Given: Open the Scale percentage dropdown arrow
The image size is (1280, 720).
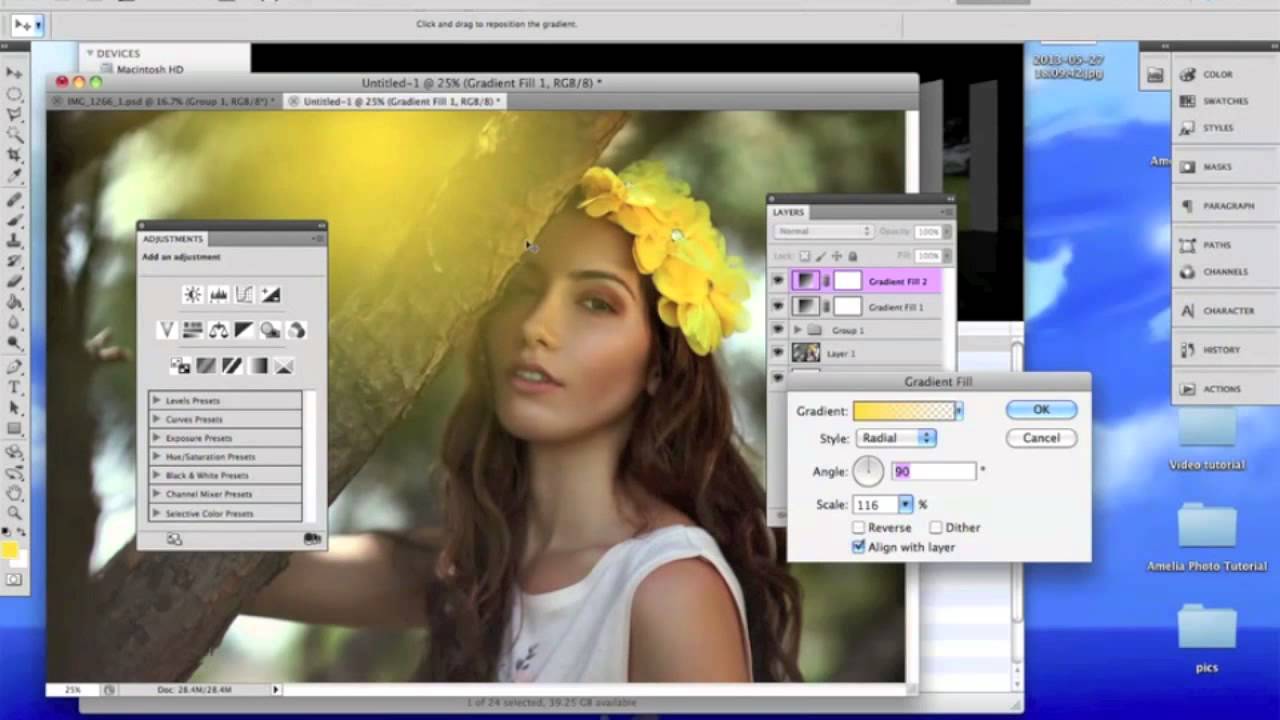Looking at the screenshot, I should [905, 505].
